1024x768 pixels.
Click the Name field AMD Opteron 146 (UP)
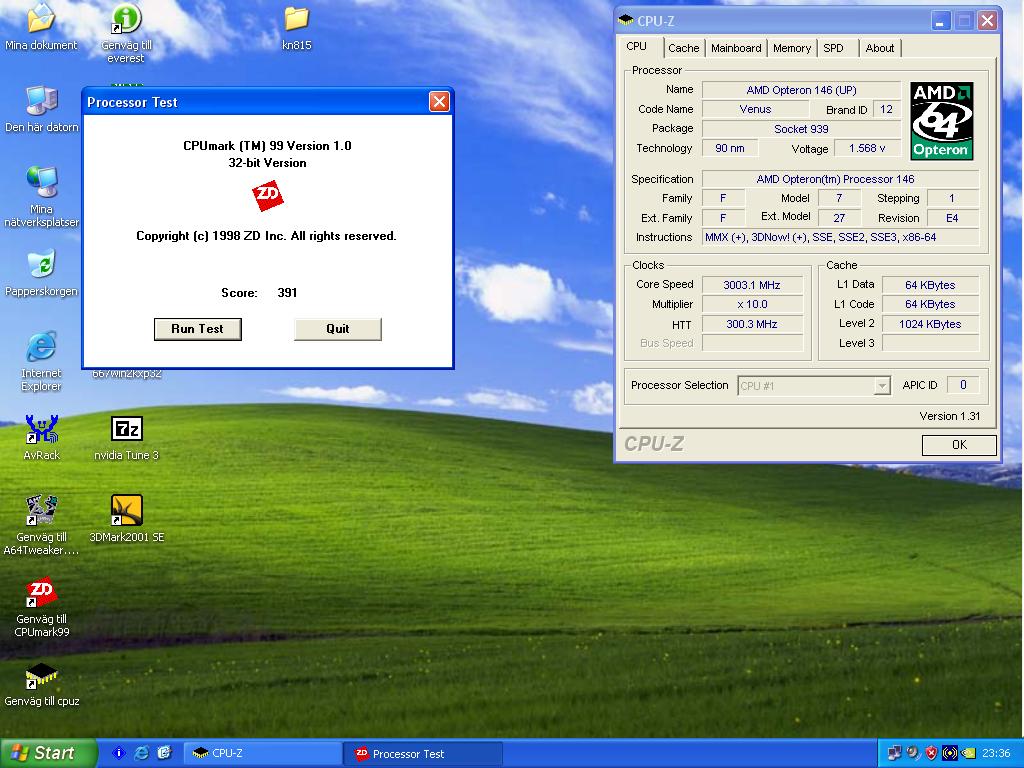click(x=801, y=90)
